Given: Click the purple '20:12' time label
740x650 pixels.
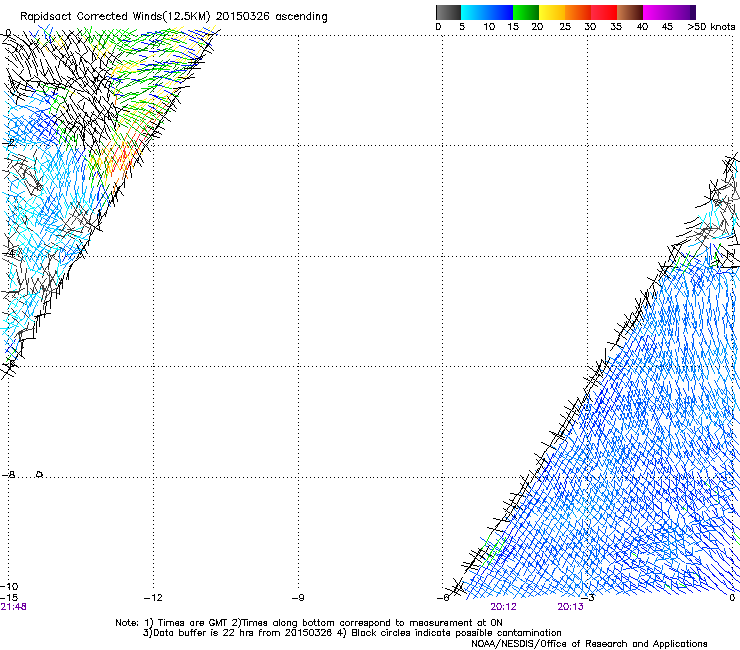Looking at the screenshot, I should click(x=503, y=607).
